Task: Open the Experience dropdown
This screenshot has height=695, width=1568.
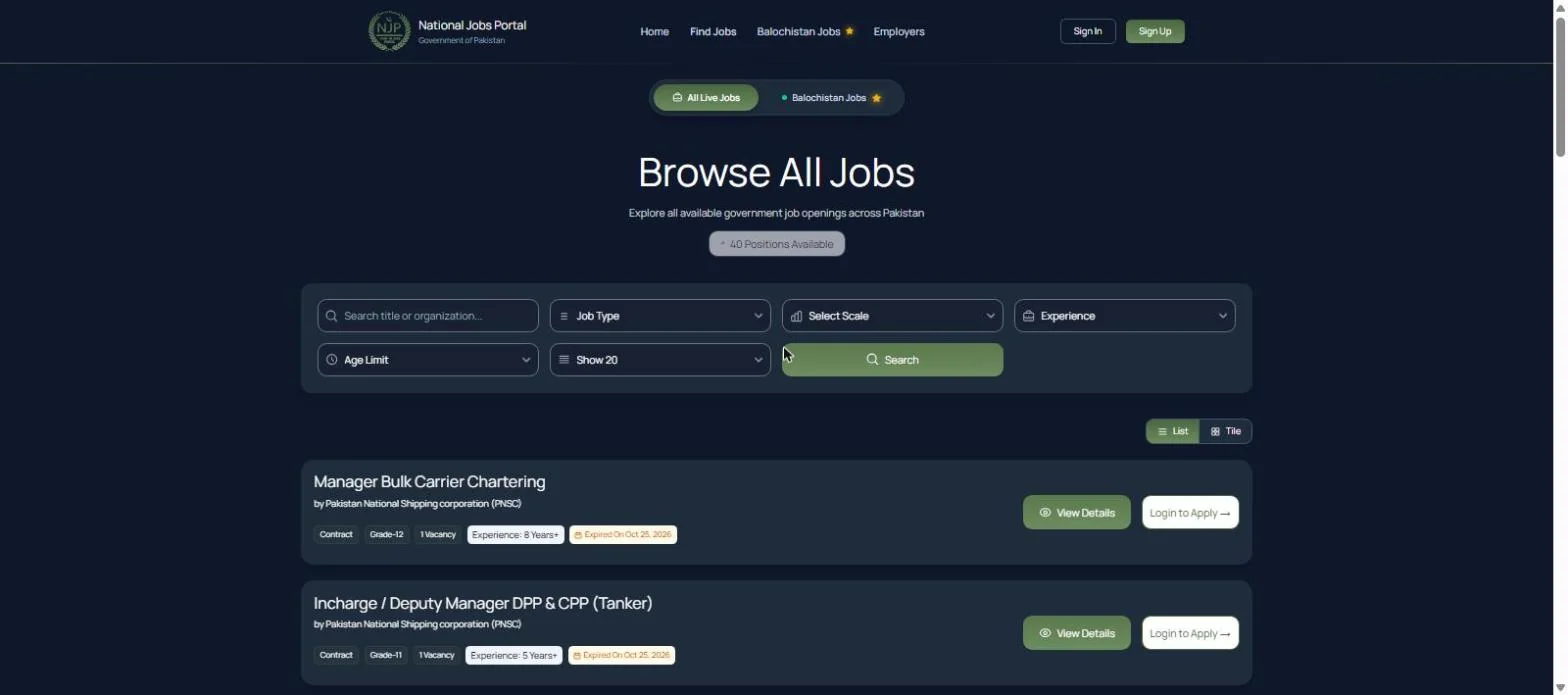Action: (1124, 316)
